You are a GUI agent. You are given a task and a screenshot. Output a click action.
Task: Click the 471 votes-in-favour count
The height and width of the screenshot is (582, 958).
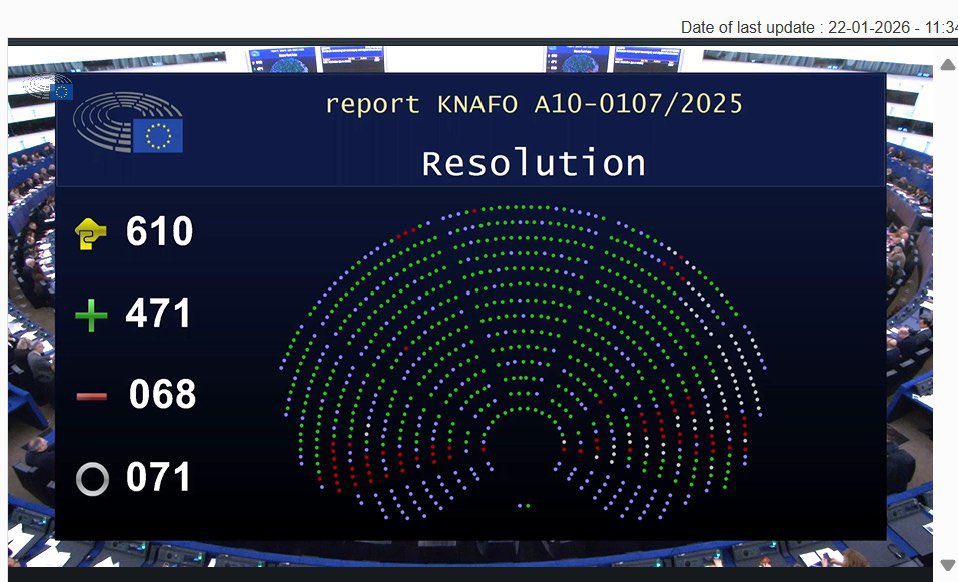click(160, 313)
